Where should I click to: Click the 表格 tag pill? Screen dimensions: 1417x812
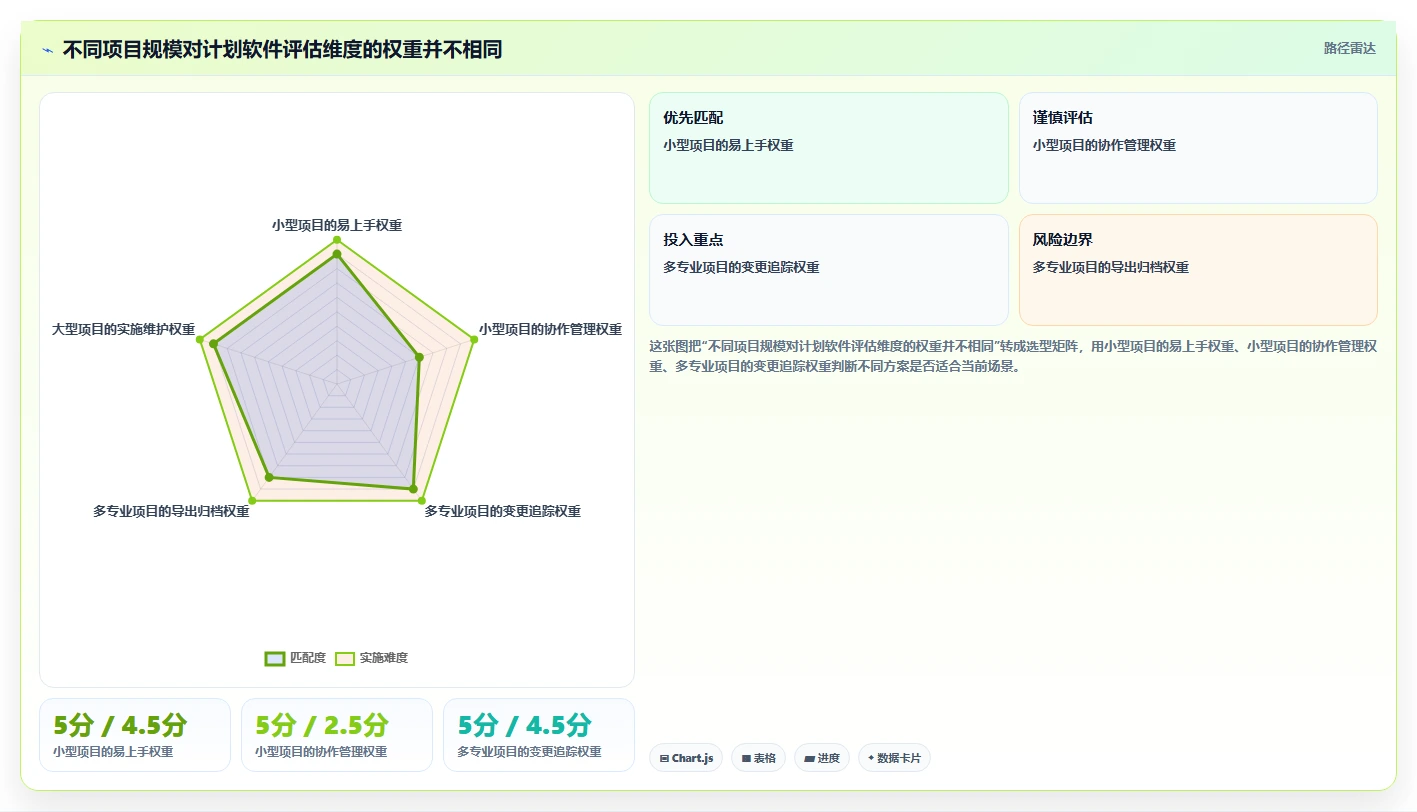pos(759,758)
